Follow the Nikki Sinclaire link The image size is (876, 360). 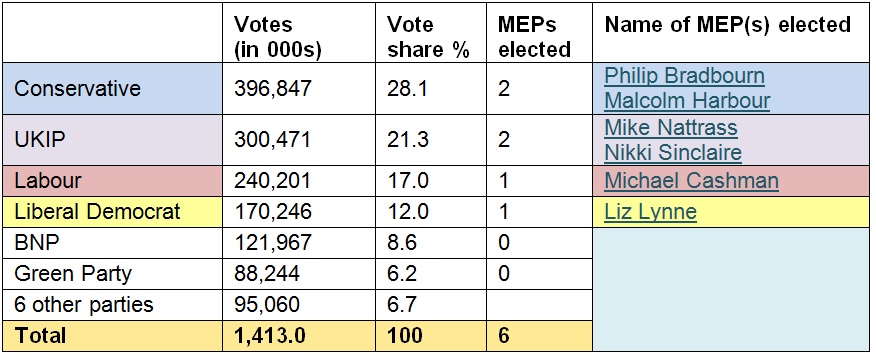(673, 152)
